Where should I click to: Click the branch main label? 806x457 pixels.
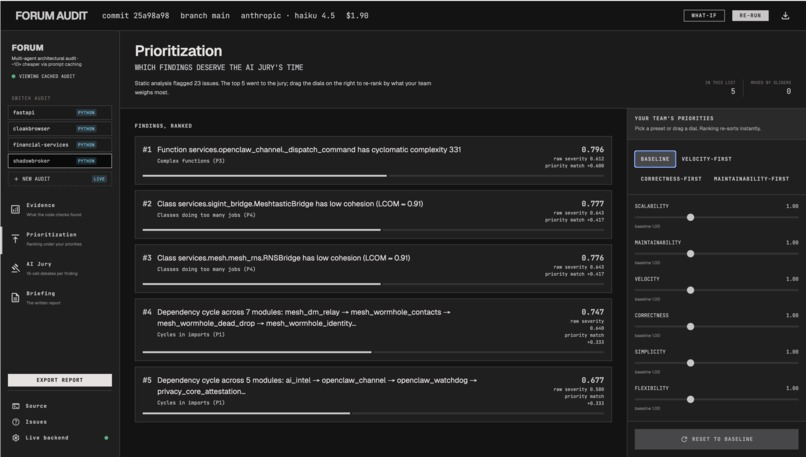pos(205,16)
